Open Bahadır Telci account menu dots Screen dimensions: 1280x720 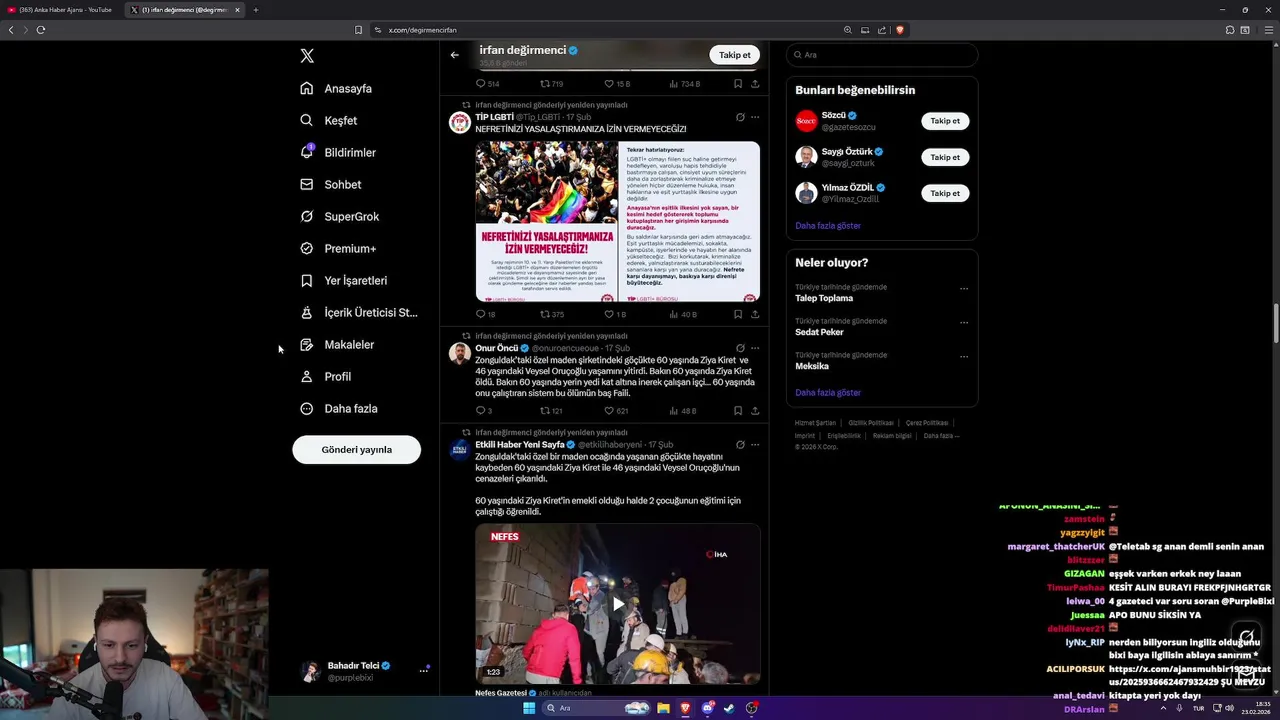coord(424,670)
